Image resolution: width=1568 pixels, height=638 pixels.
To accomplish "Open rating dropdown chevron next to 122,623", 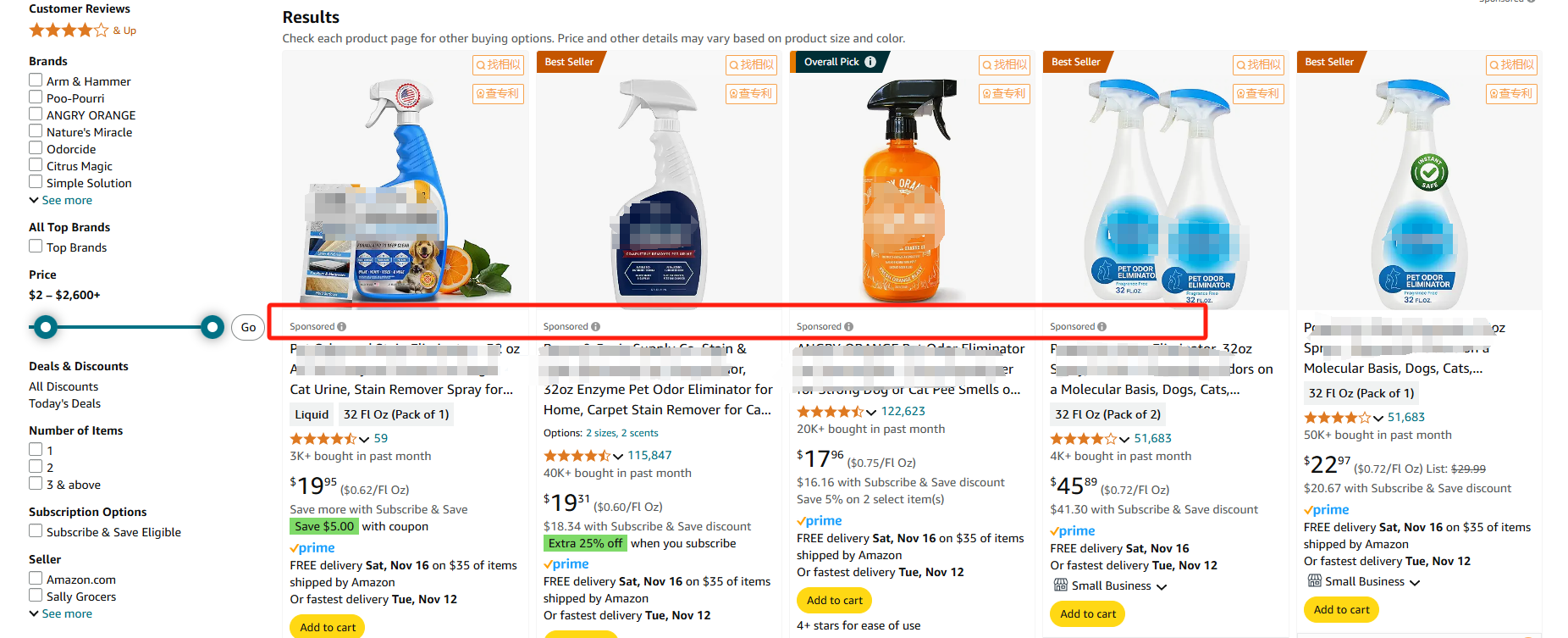I will click(x=871, y=412).
